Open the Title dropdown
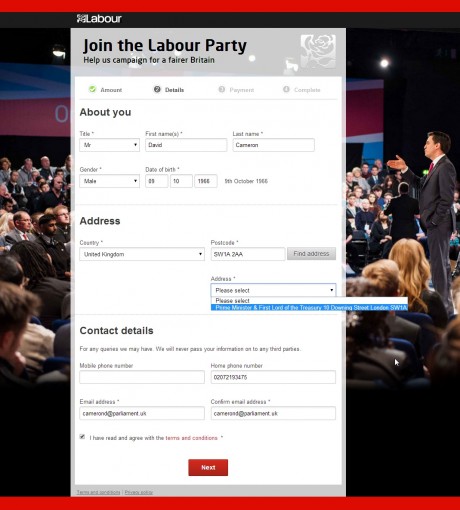Image resolution: width=460 pixels, height=510 pixels. coord(109,145)
